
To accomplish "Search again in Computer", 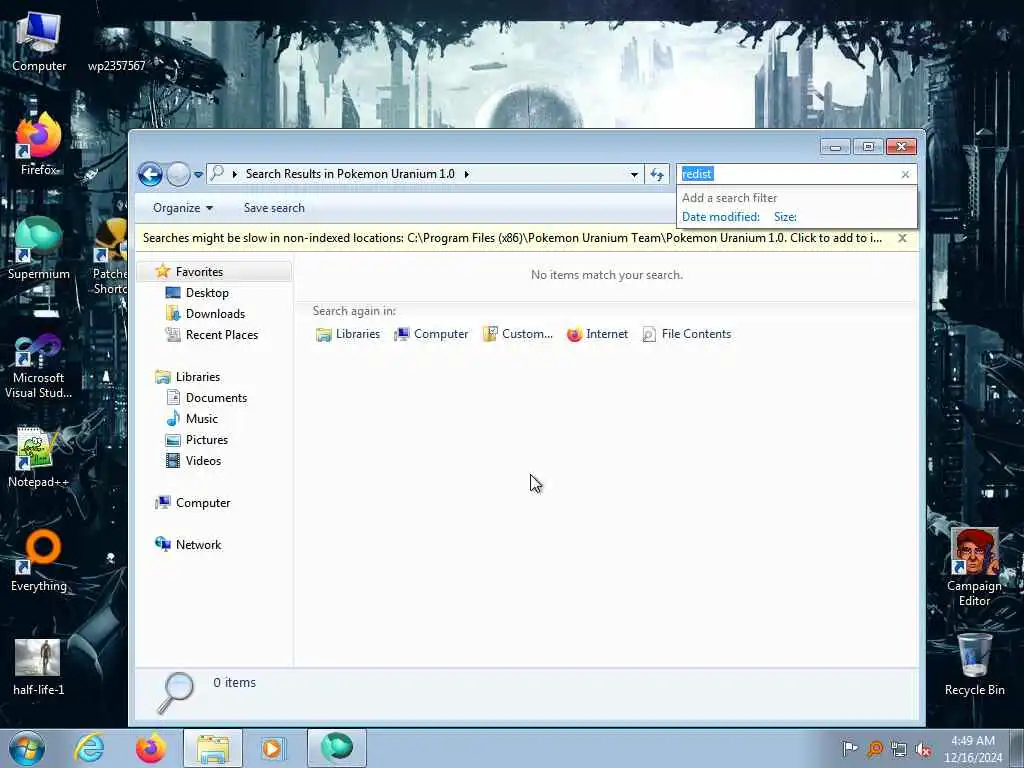I will 431,334.
